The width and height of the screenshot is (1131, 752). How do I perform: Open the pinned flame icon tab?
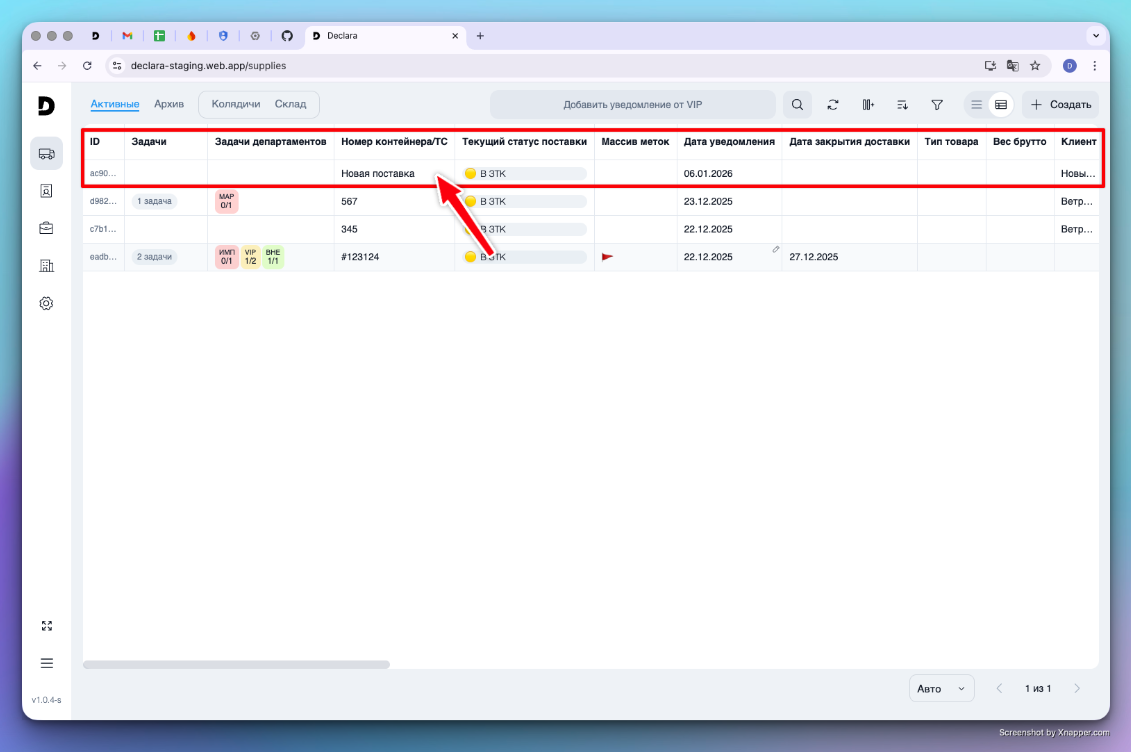[191, 36]
